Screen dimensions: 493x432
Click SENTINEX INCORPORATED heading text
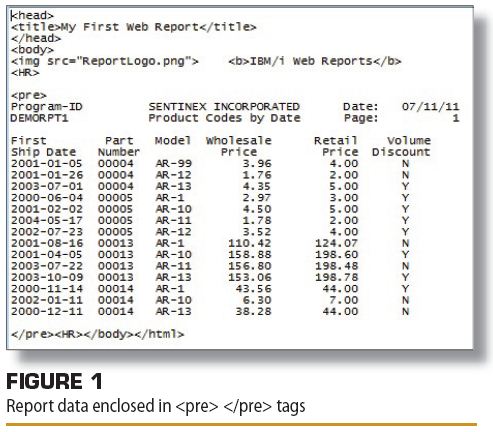click(x=224, y=107)
